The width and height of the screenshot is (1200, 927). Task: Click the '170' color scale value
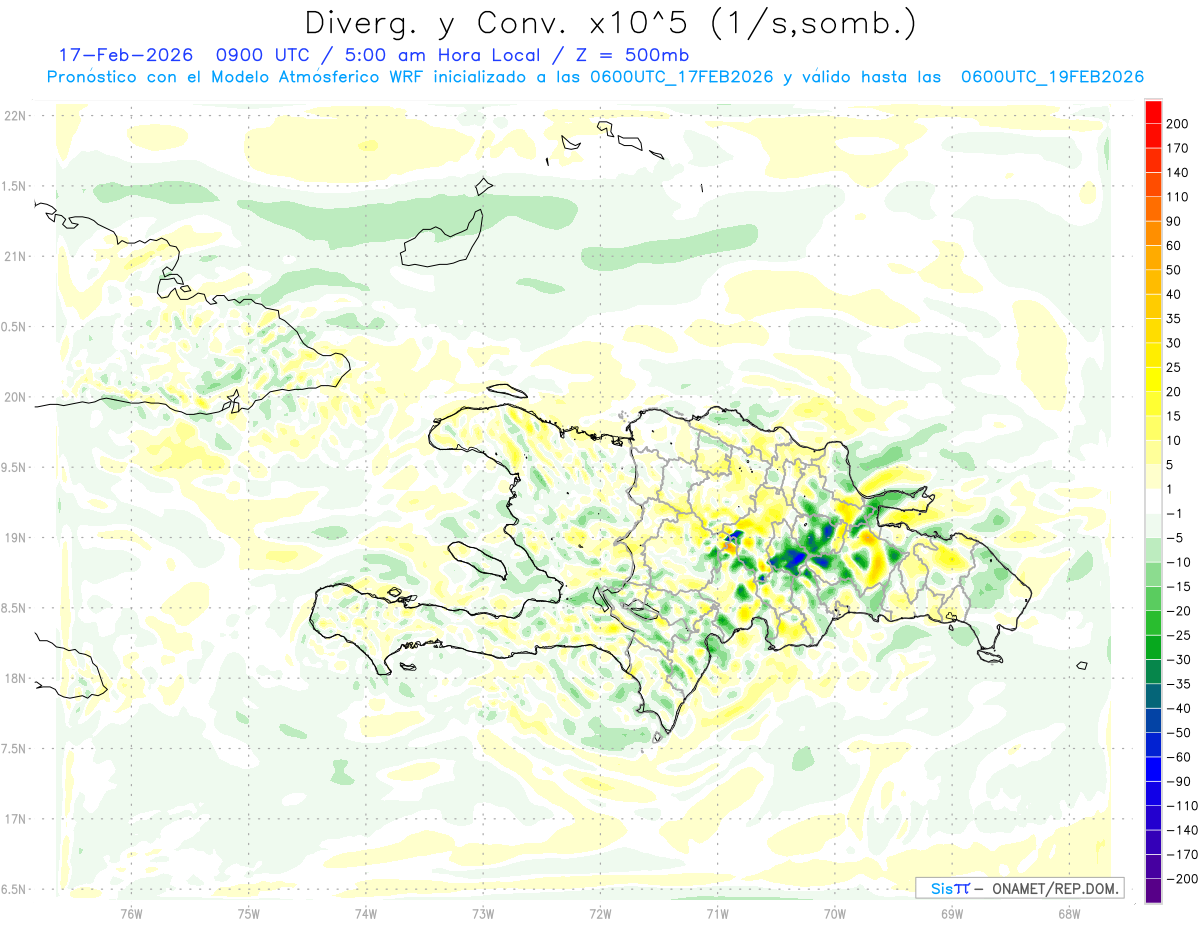tap(1179, 148)
